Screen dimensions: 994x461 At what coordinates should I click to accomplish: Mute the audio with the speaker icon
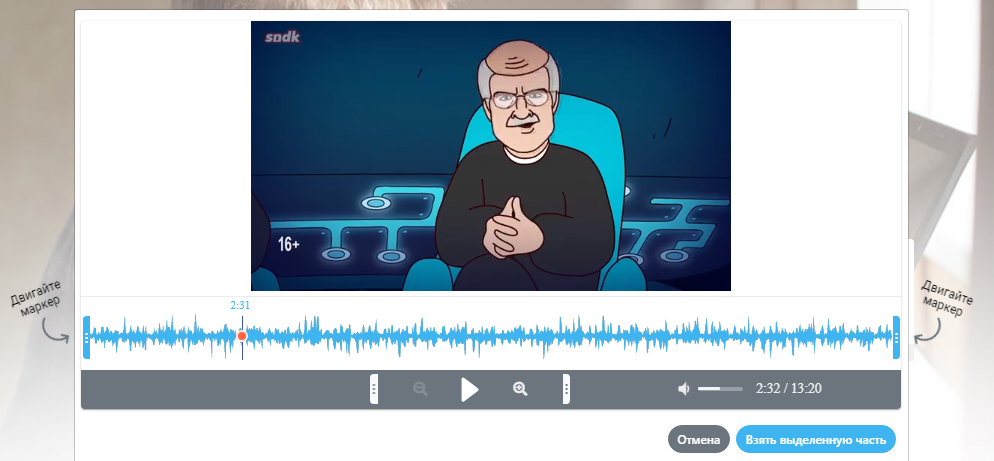pos(683,389)
